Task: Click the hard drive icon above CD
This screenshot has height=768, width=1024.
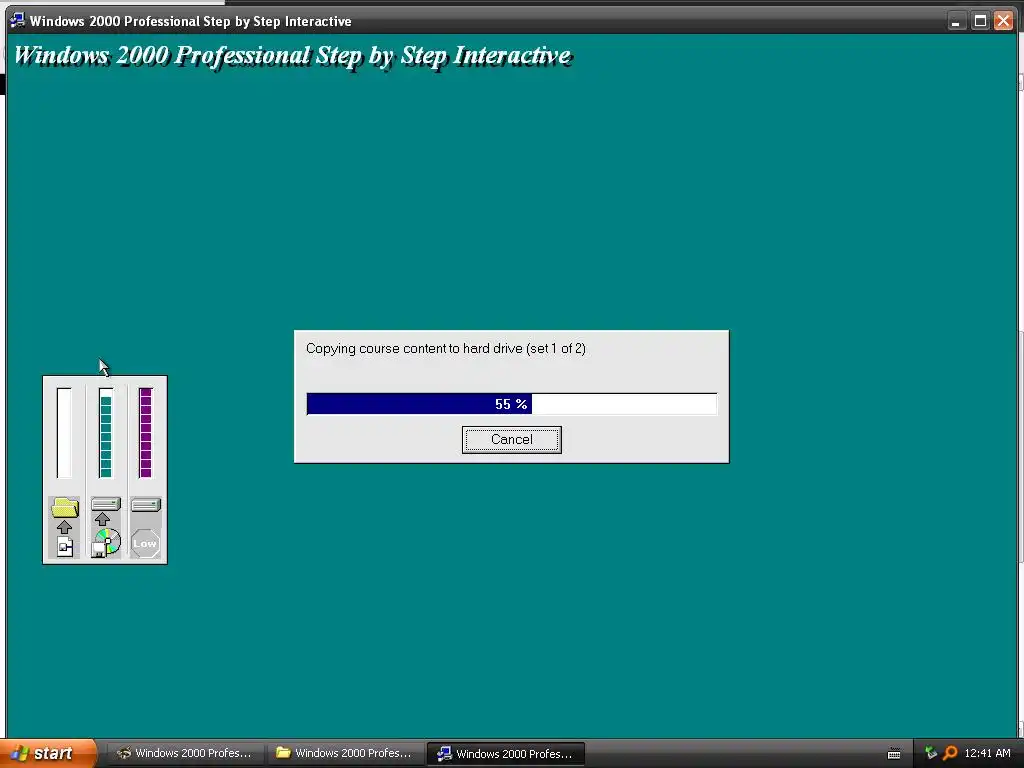Action: (x=105, y=504)
